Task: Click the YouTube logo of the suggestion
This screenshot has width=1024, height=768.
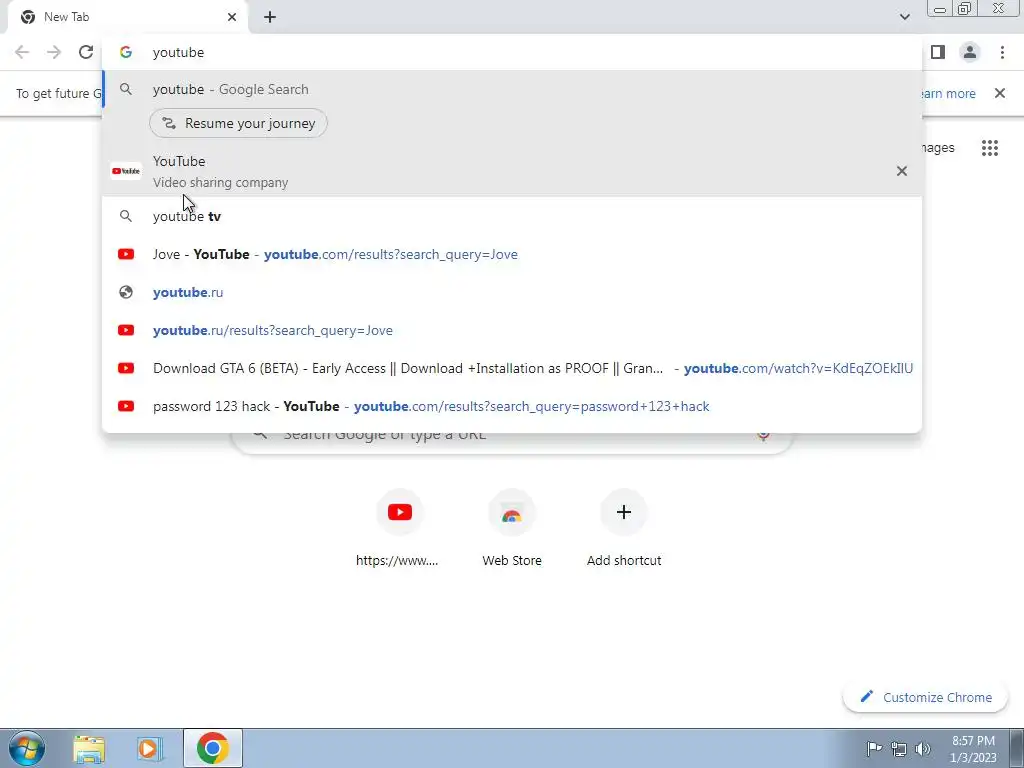Action: click(x=126, y=171)
